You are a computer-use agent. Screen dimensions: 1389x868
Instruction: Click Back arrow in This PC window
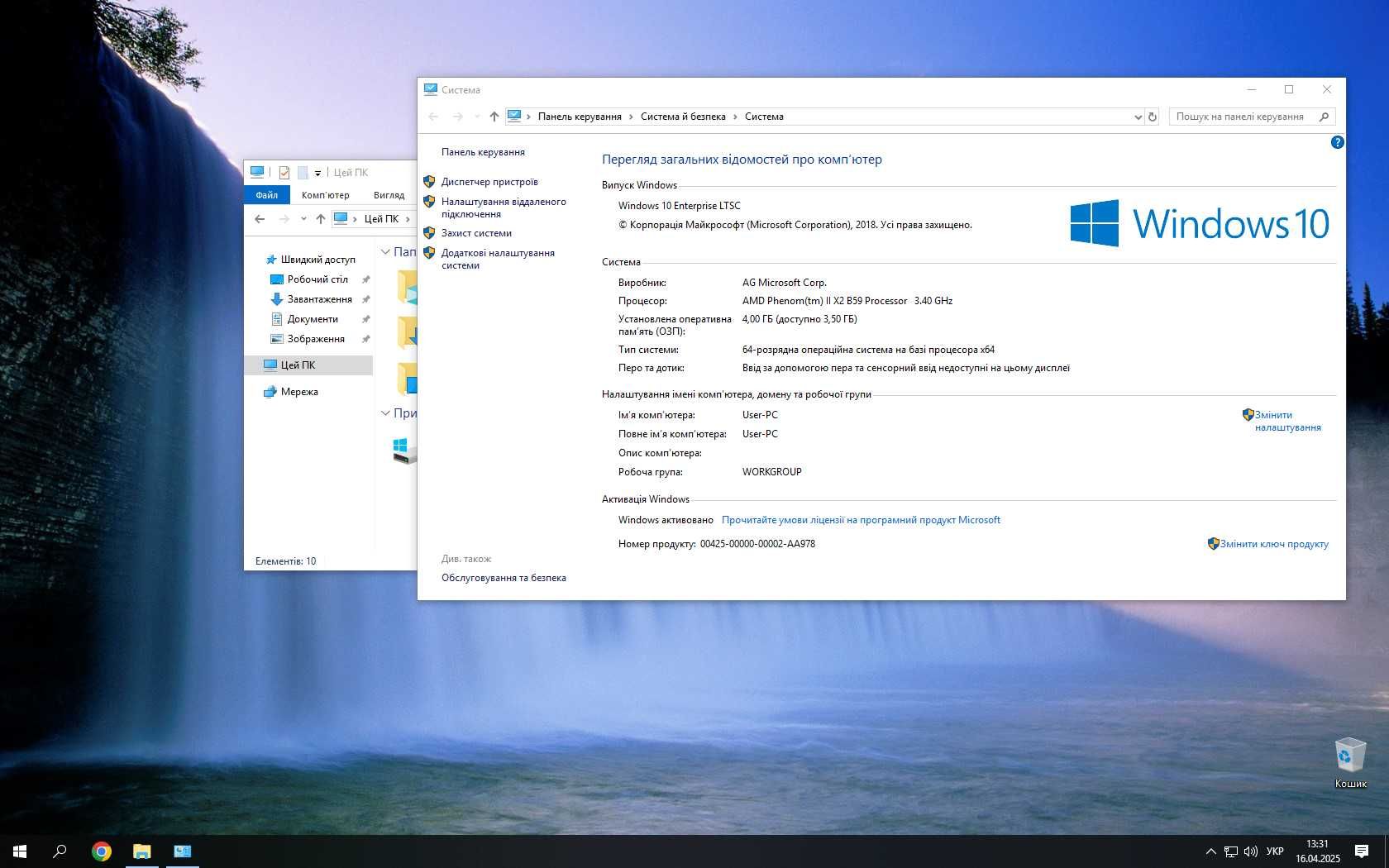(x=260, y=219)
